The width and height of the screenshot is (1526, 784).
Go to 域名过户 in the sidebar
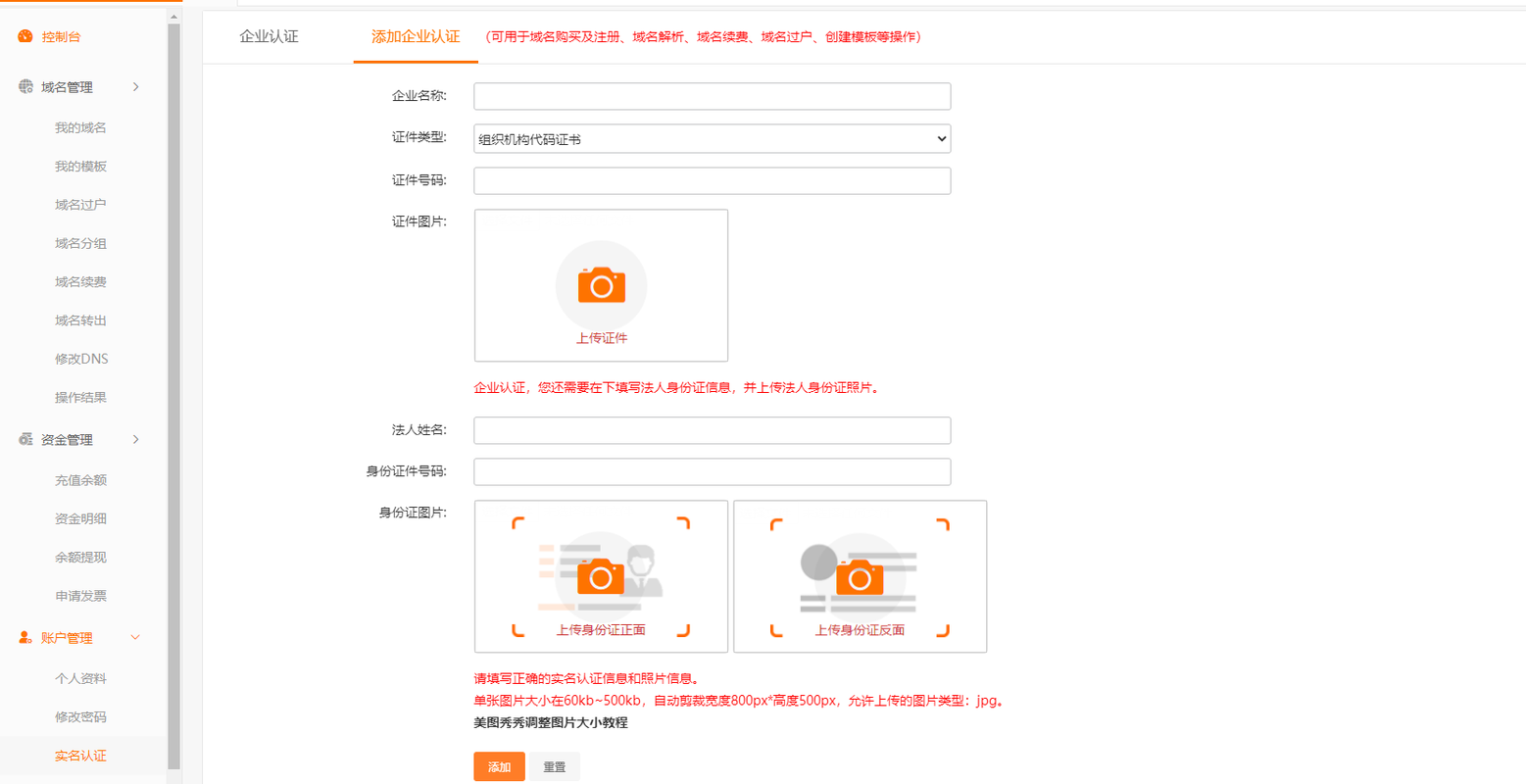[80, 204]
